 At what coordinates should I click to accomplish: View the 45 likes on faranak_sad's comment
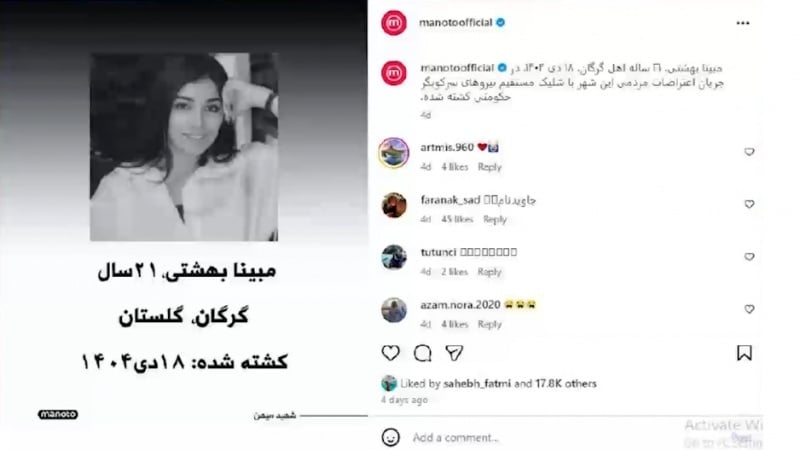tap(457, 219)
